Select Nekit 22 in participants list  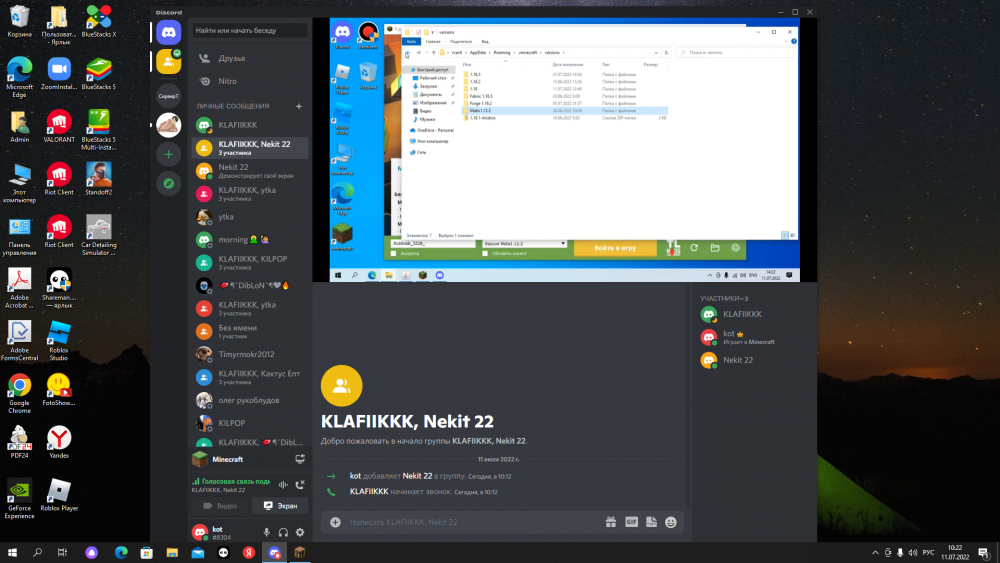click(753, 360)
